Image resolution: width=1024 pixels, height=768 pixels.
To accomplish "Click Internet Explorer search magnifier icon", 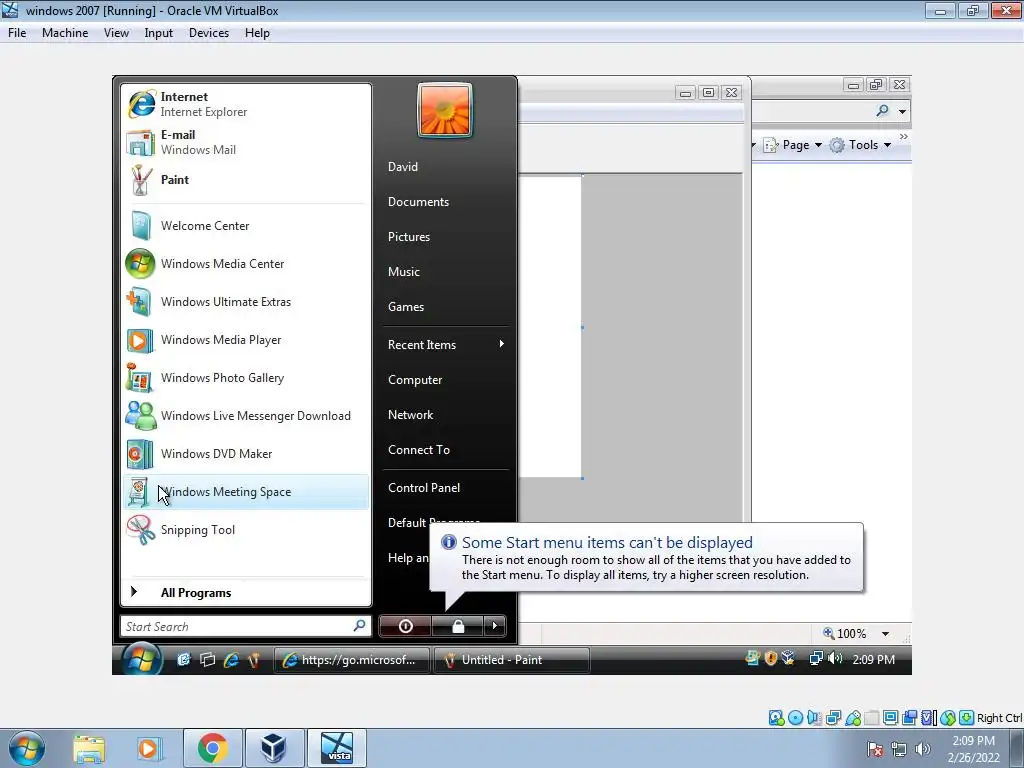I will (882, 110).
